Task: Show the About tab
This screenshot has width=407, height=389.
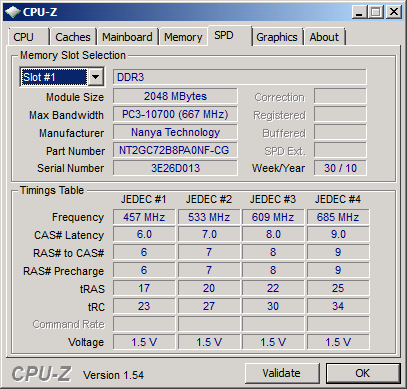Action: click(x=324, y=37)
